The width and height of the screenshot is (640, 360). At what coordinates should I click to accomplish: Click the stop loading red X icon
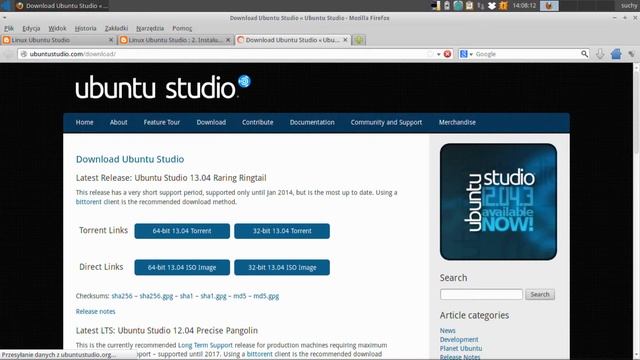click(x=447, y=54)
